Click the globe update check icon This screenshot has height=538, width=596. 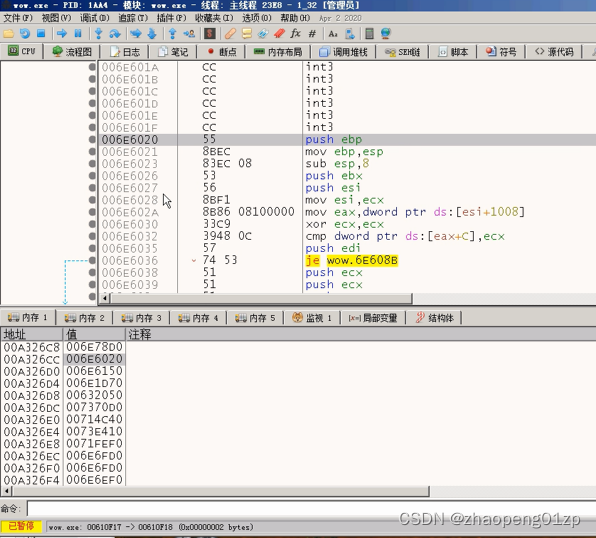pos(385,33)
